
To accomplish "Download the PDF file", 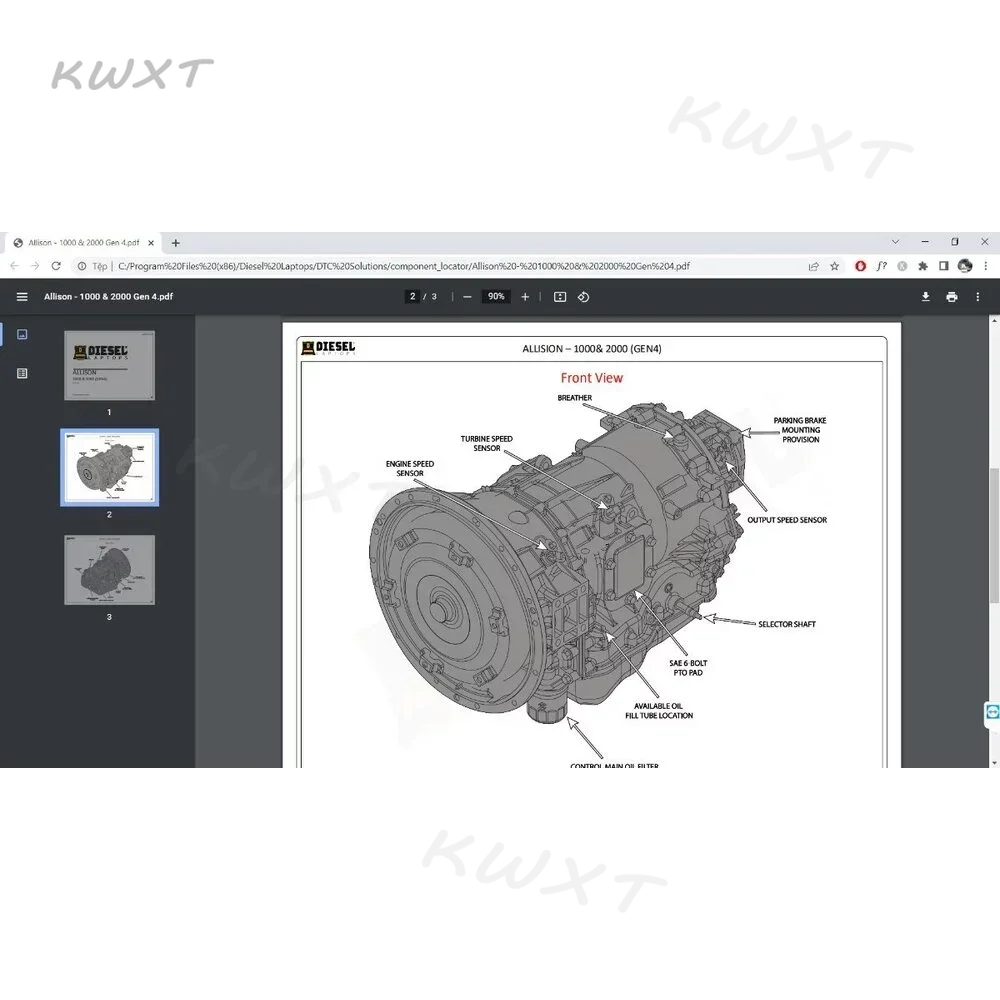I will click(x=925, y=297).
